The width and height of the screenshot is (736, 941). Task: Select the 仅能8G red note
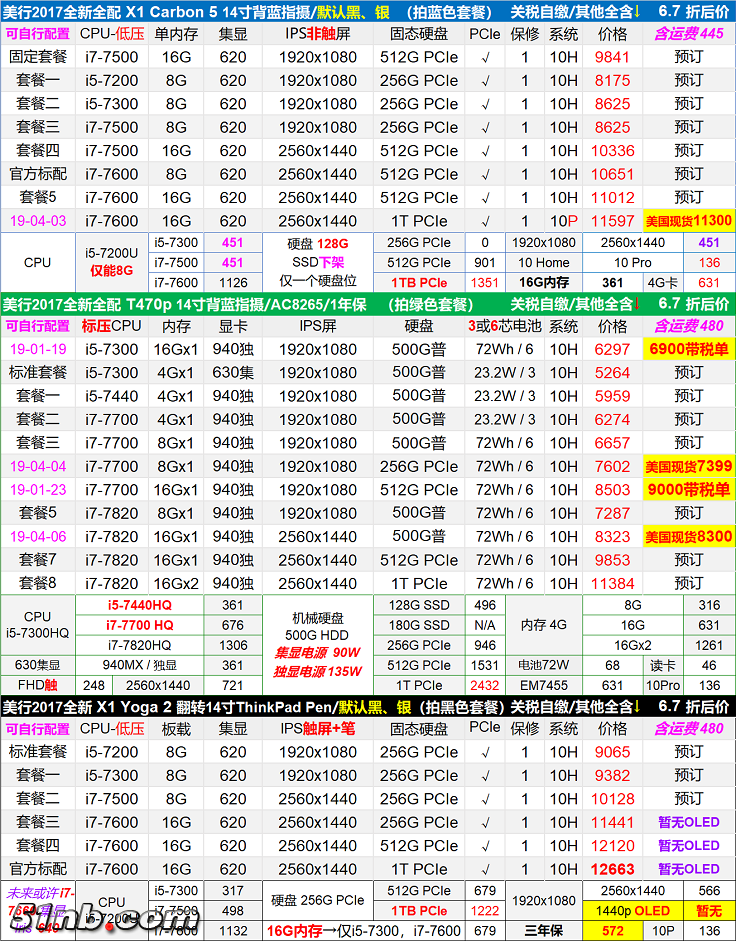click(x=112, y=270)
